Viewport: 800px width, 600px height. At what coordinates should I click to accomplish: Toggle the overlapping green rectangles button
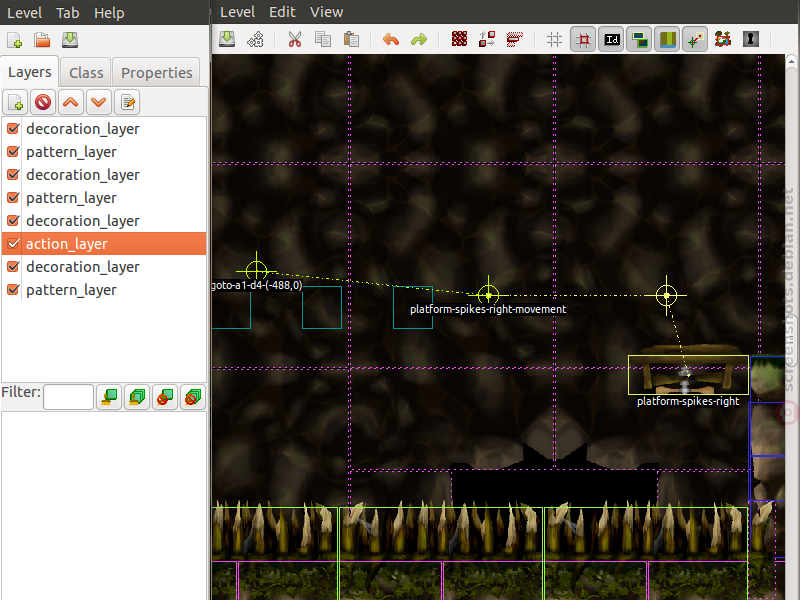click(x=639, y=39)
